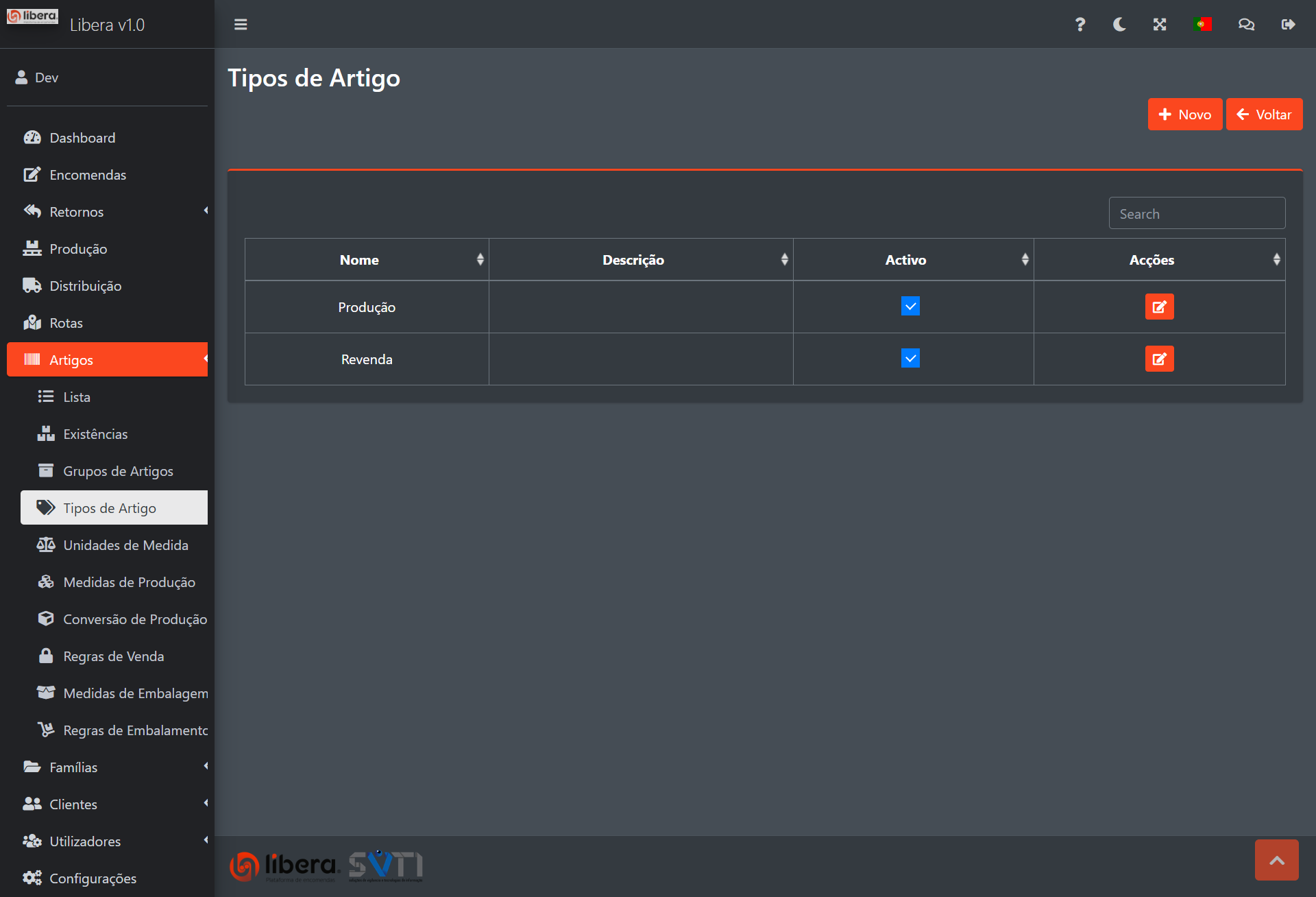1316x897 pixels.
Task: Toggle dark mode moon icon
Action: (1119, 25)
